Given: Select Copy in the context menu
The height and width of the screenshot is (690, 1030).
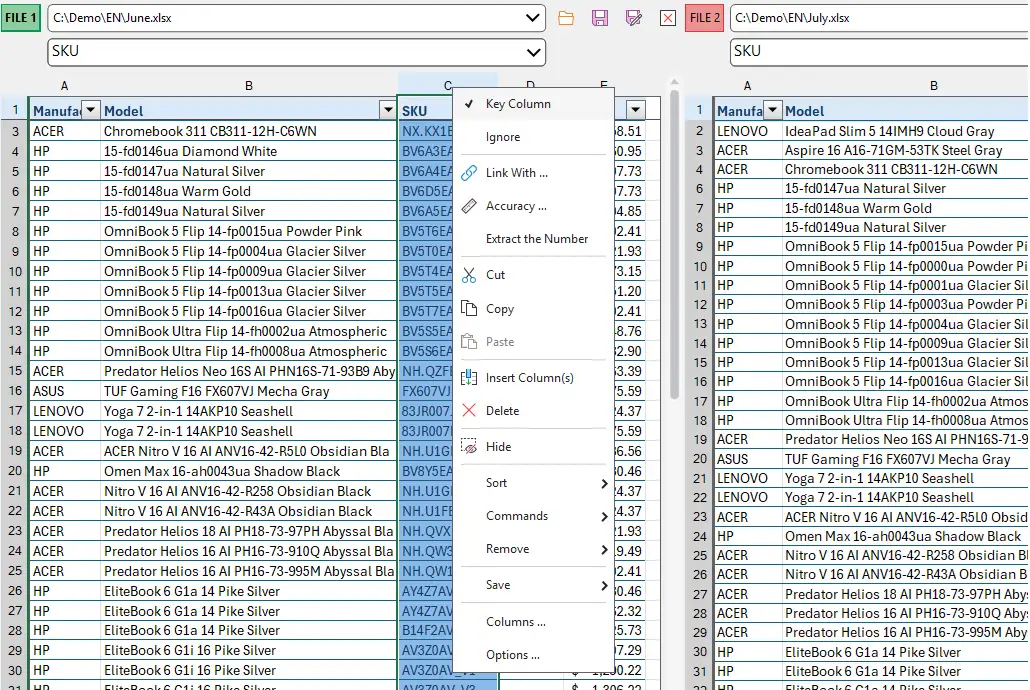Looking at the screenshot, I should click(x=533, y=309).
